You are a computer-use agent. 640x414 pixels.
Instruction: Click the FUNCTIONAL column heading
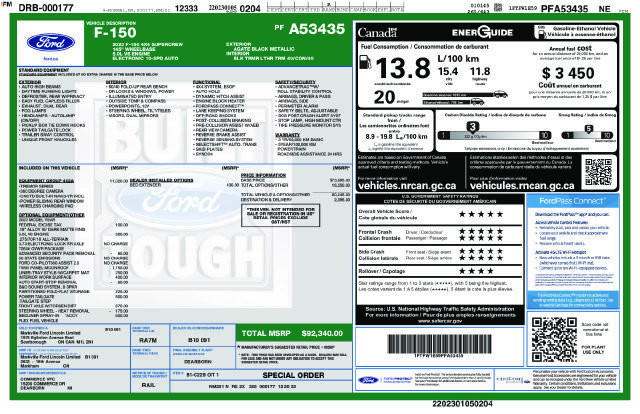click(207, 82)
